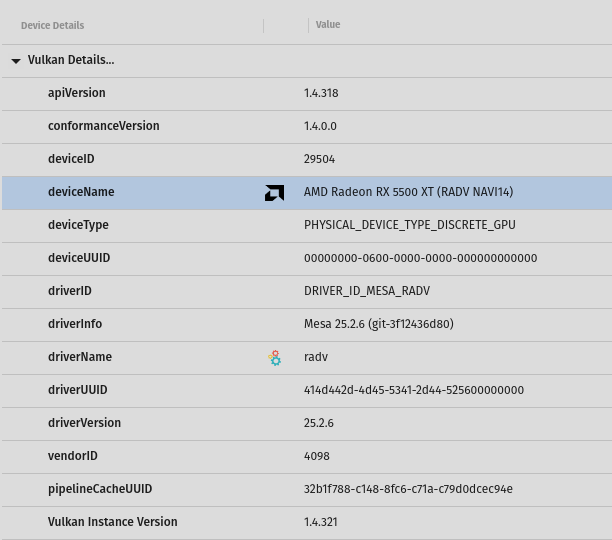
Task: Select the driverInfo row
Action: coord(75,324)
